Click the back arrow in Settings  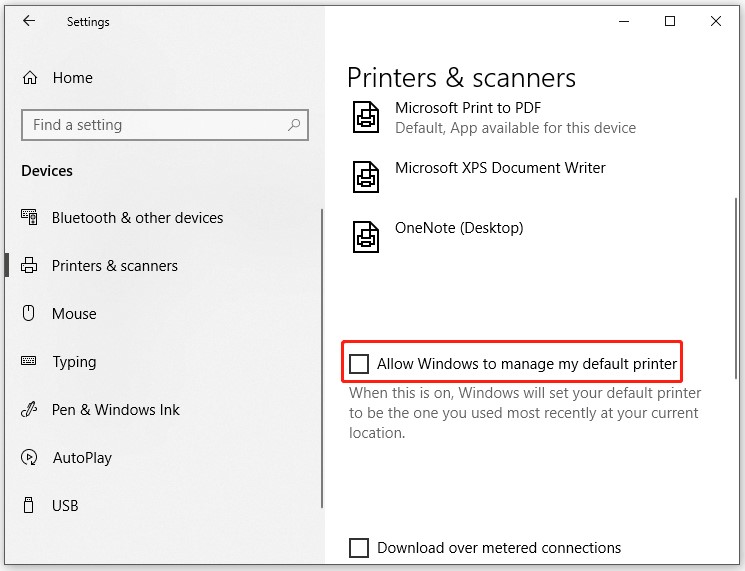pyautogui.click(x=28, y=21)
